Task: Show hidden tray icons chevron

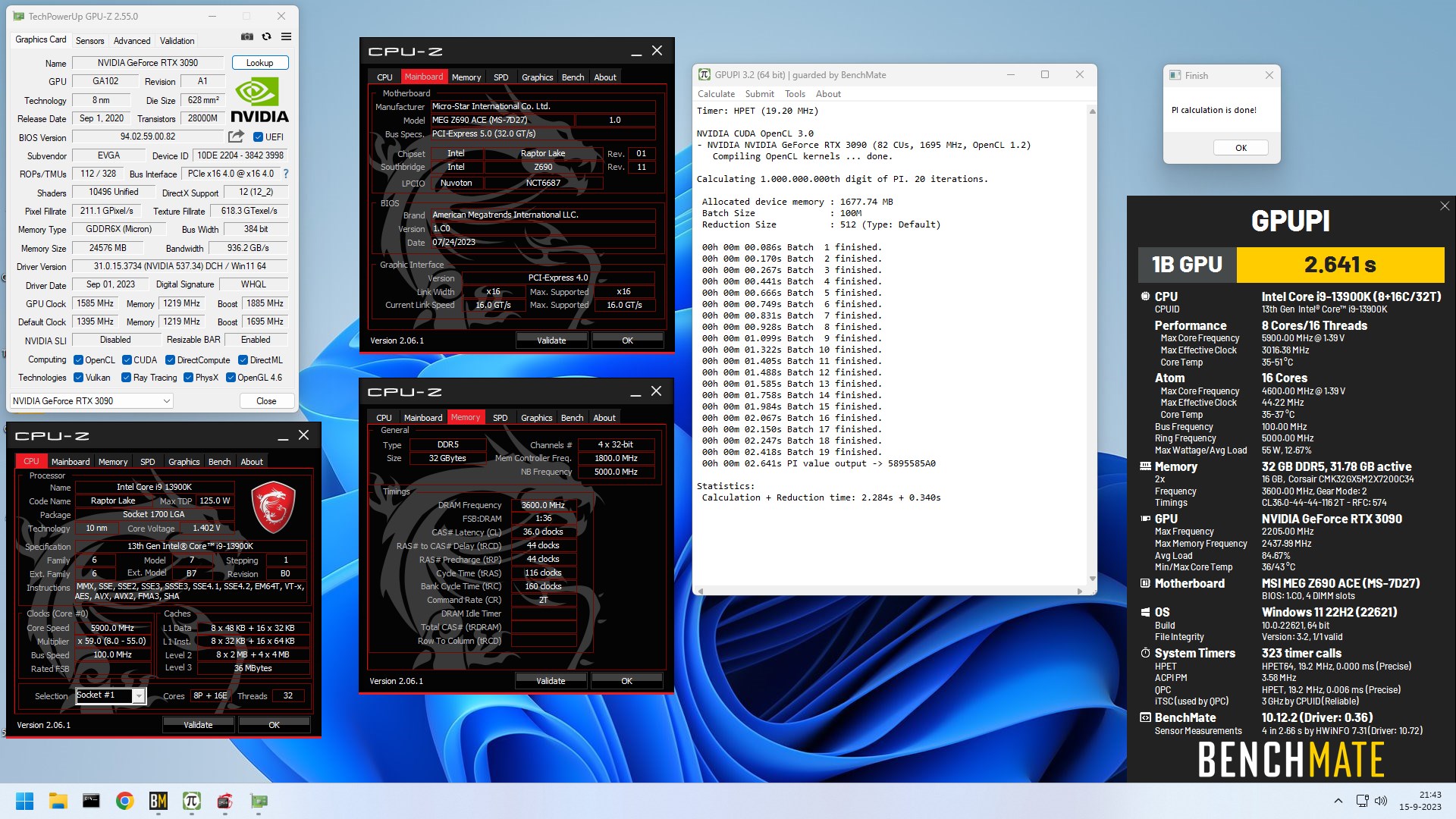Action: (1338, 801)
